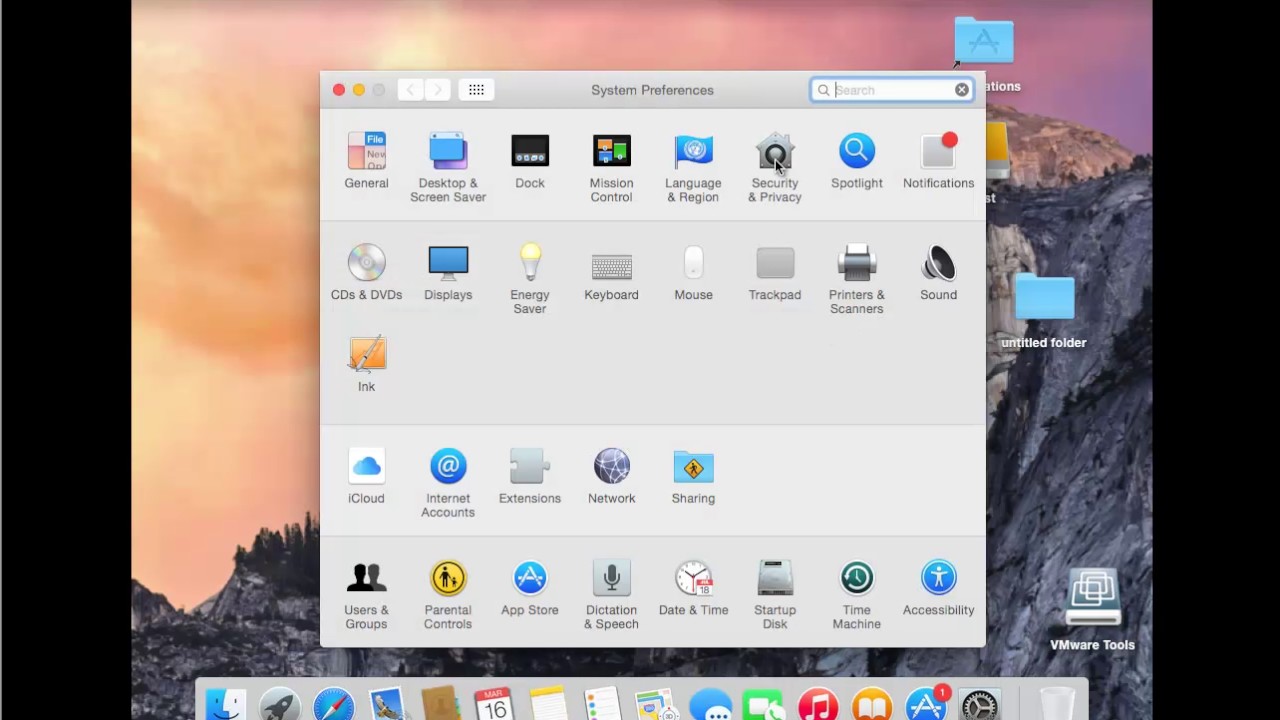Open CDs & DVDs preferences
The height and width of the screenshot is (720, 1280).
[x=366, y=272]
